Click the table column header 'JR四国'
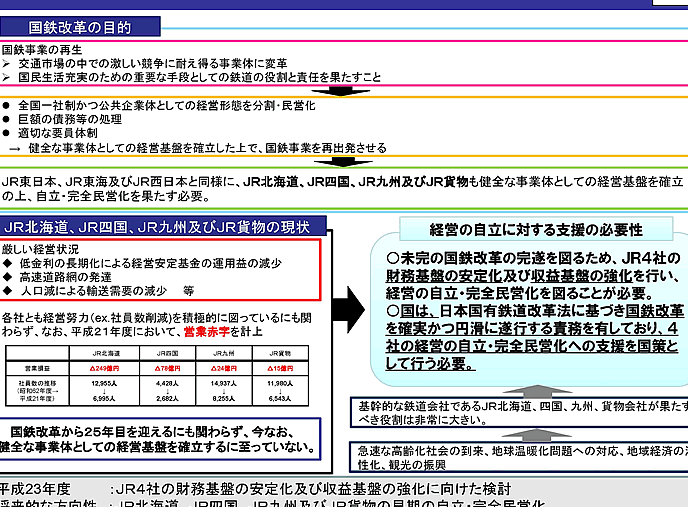688x507 pixels. tap(168, 353)
